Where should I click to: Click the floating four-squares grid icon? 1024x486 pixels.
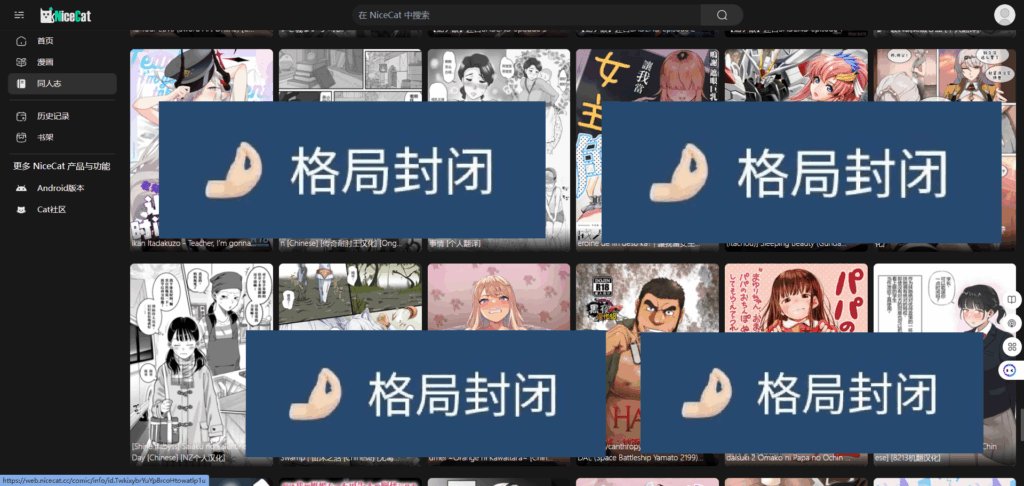point(1012,347)
